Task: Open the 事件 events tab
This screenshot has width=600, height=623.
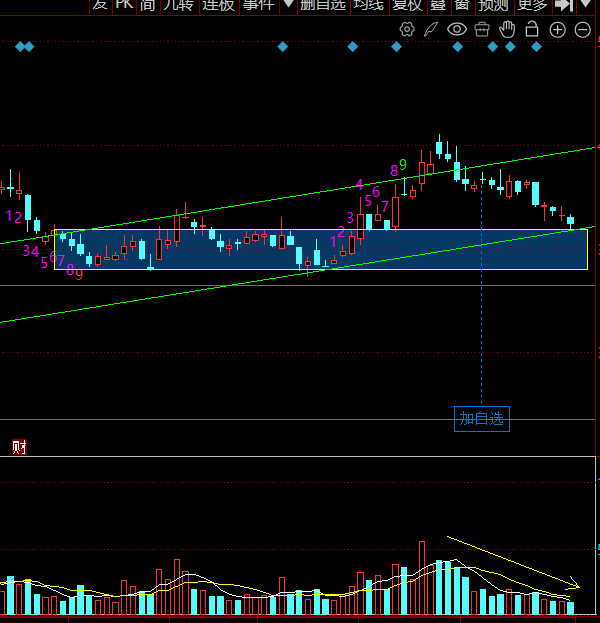Action: [x=259, y=6]
